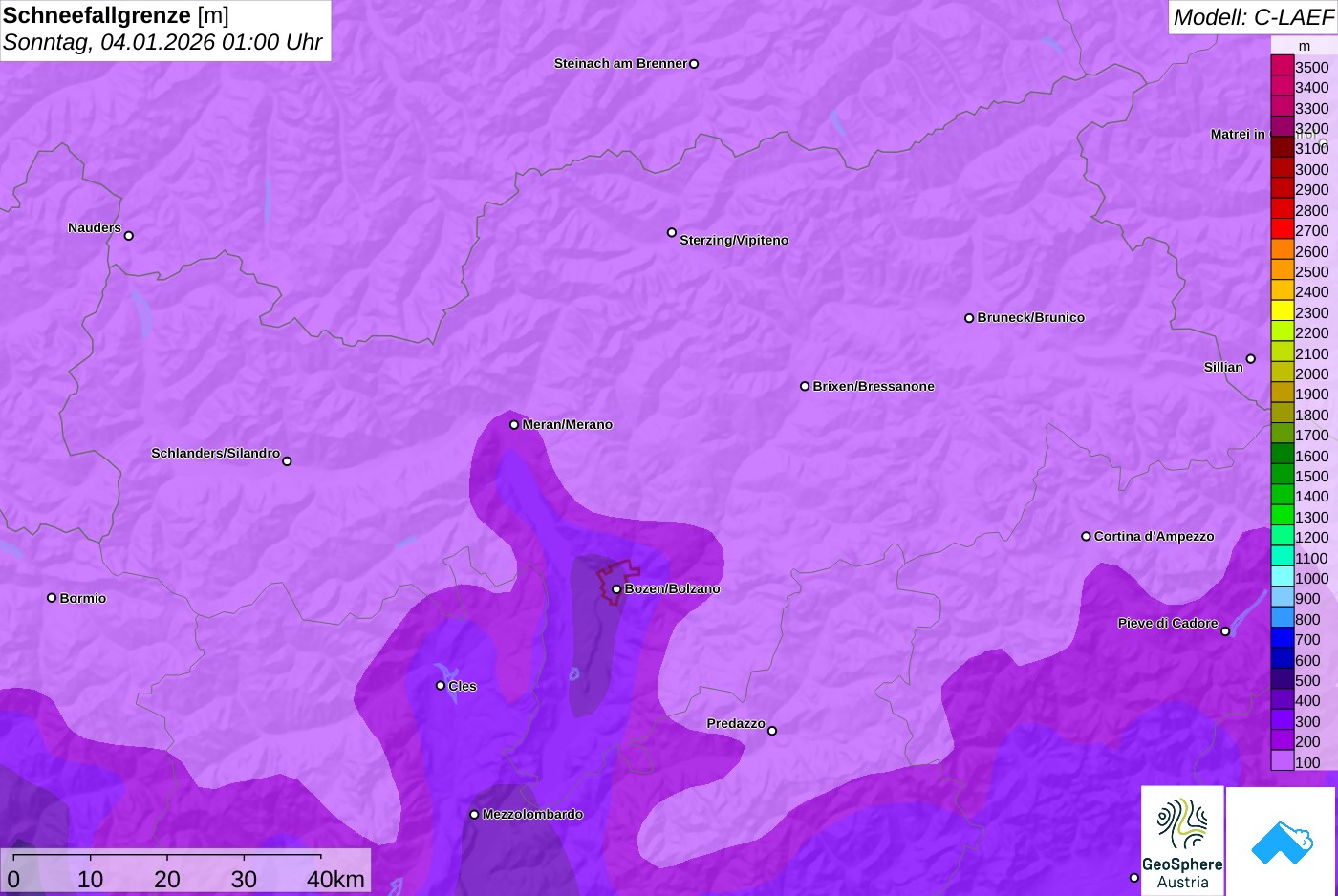
Task: Click the Modell: C-LAEF label
Action: (1253, 16)
